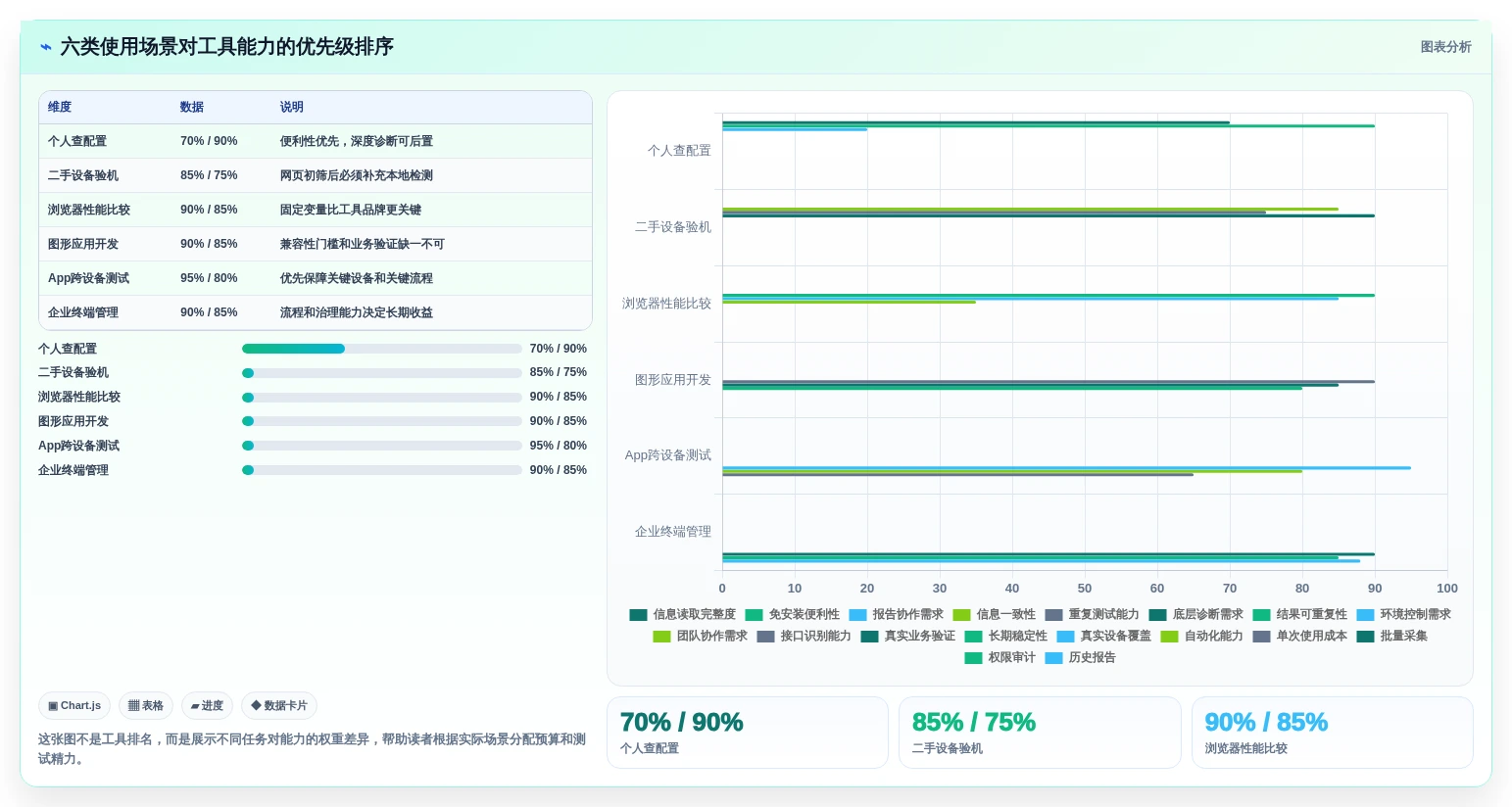This screenshot has height=807, width=1512.
Task: Hide the 环境控制需求 dataset in legend
Action: (1403, 614)
